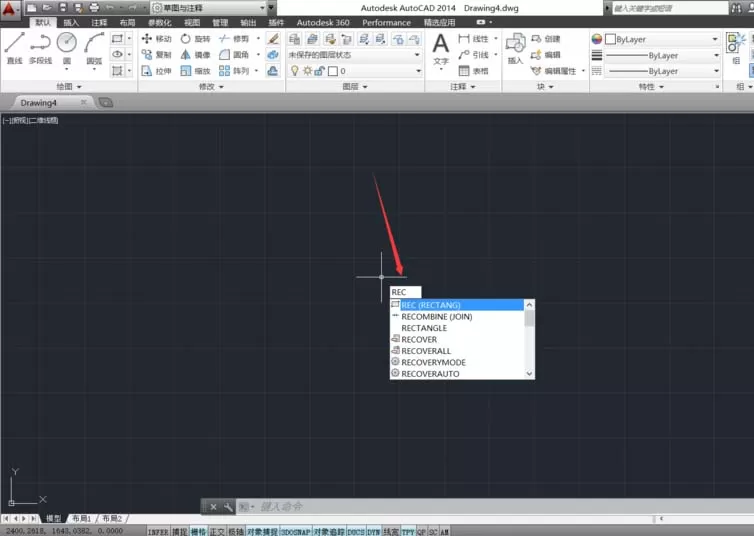Click the Rotate (旋转) tool
This screenshot has height=536, width=754.
(195, 38)
